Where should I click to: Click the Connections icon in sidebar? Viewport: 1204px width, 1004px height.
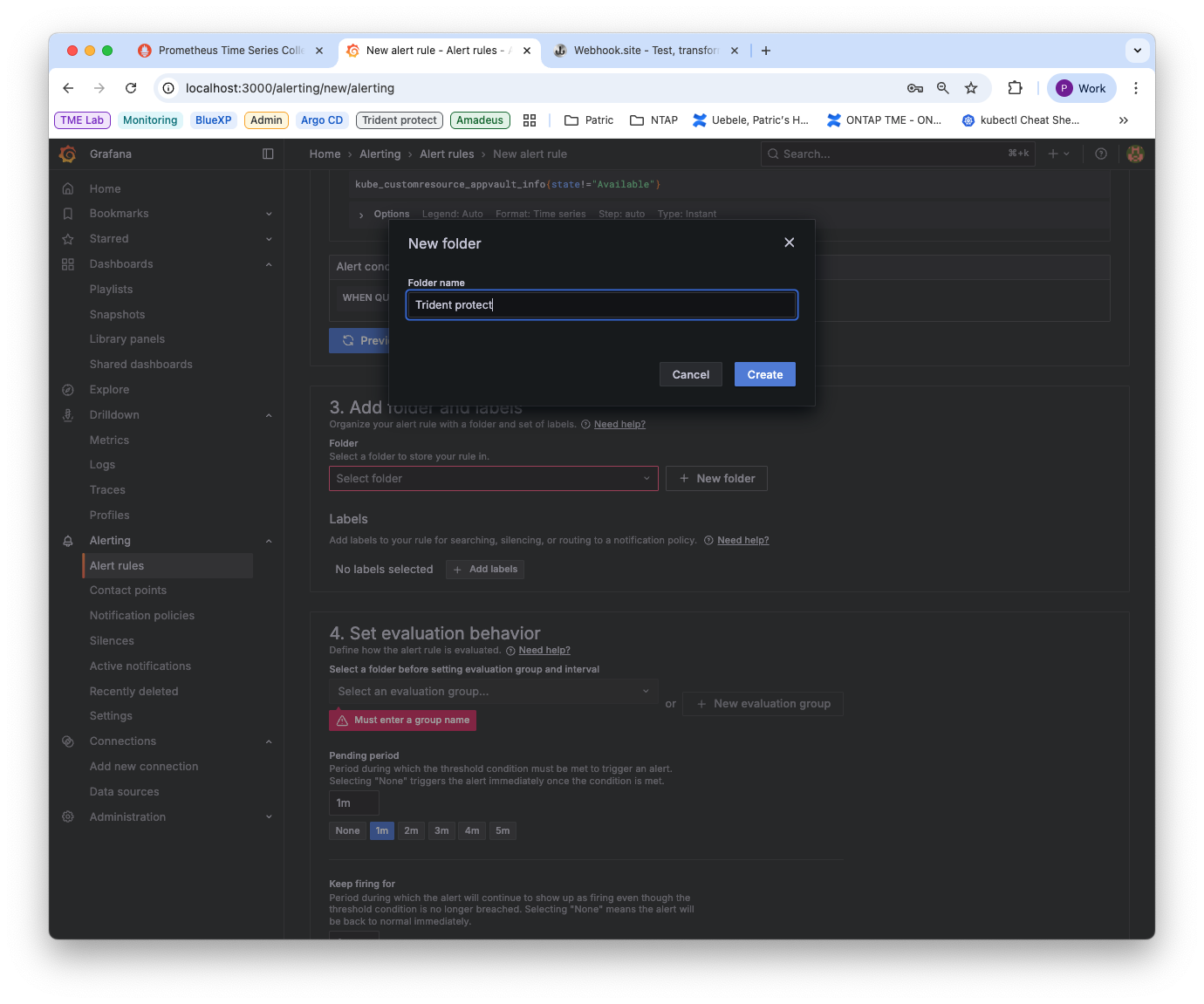[68, 741]
